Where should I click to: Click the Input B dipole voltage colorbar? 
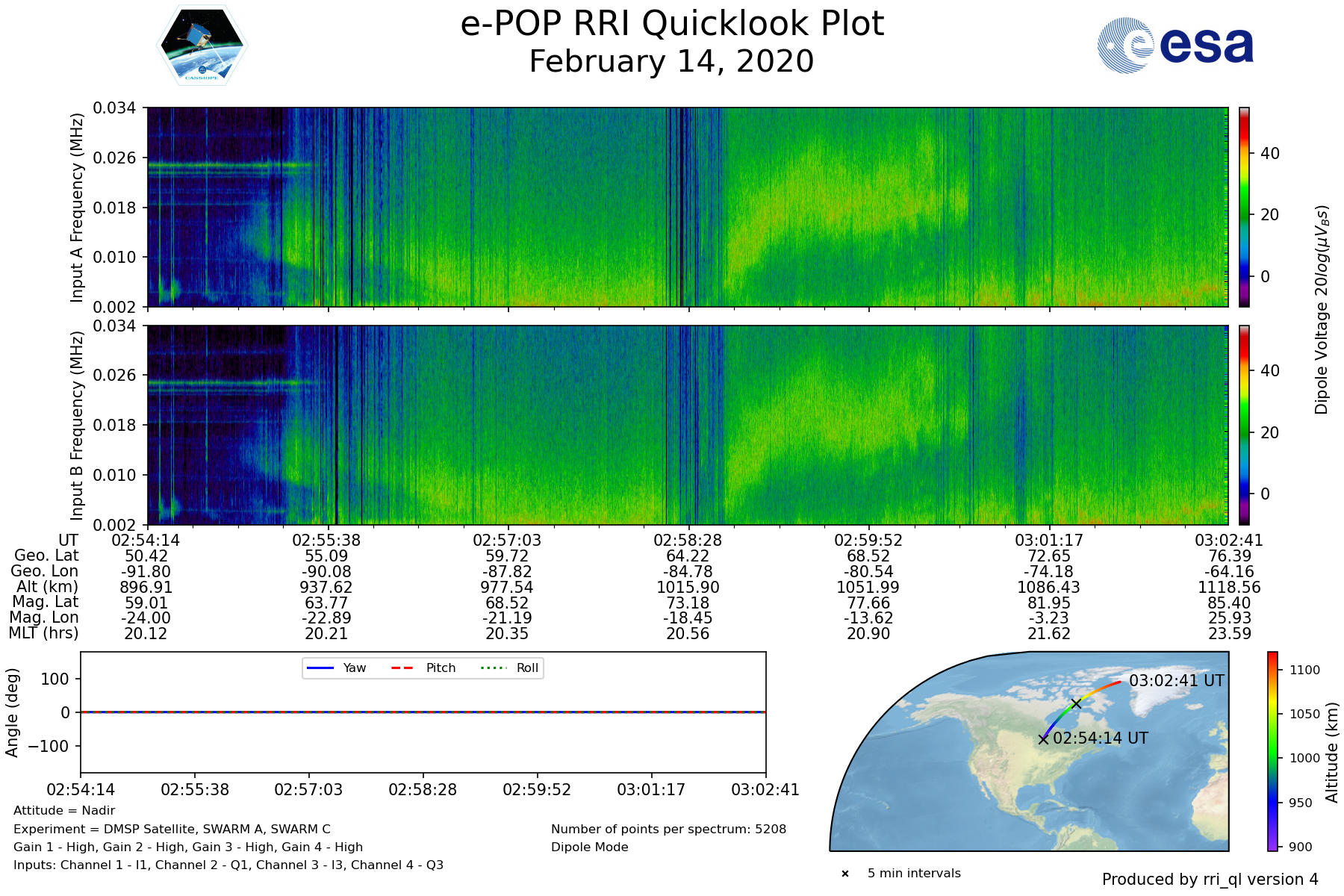[x=1244, y=425]
